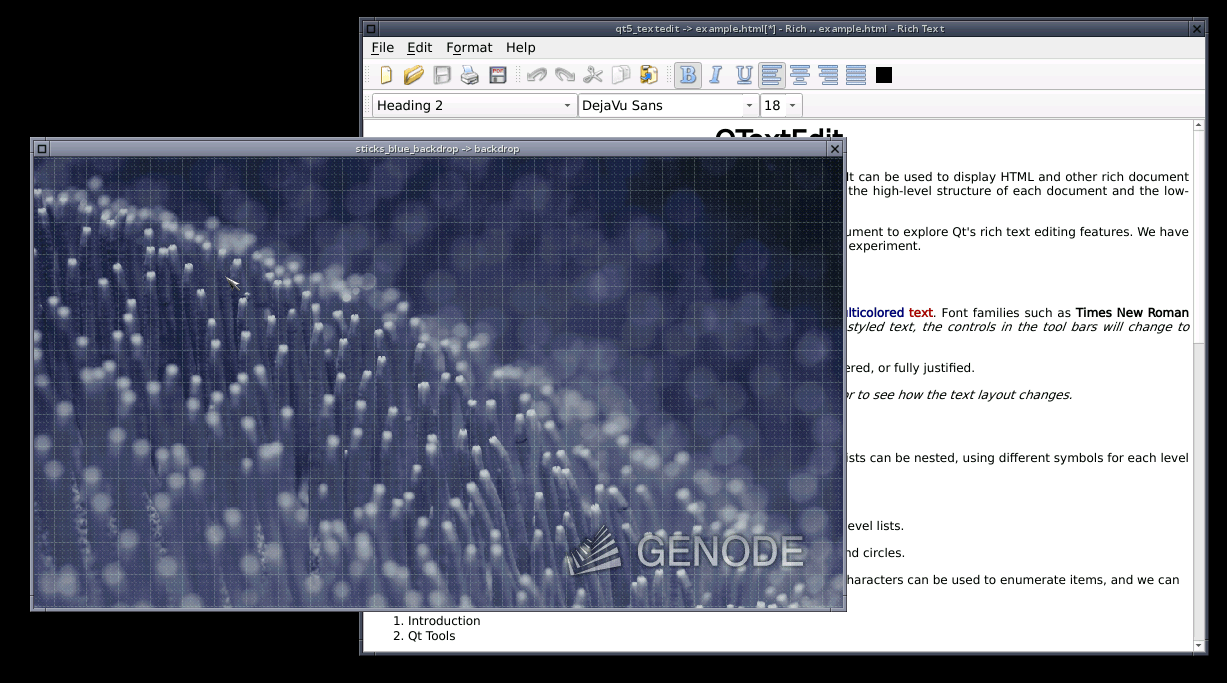1227x683 pixels.
Task: Click the text editor's scroll down arrow
Action: tap(1199, 646)
